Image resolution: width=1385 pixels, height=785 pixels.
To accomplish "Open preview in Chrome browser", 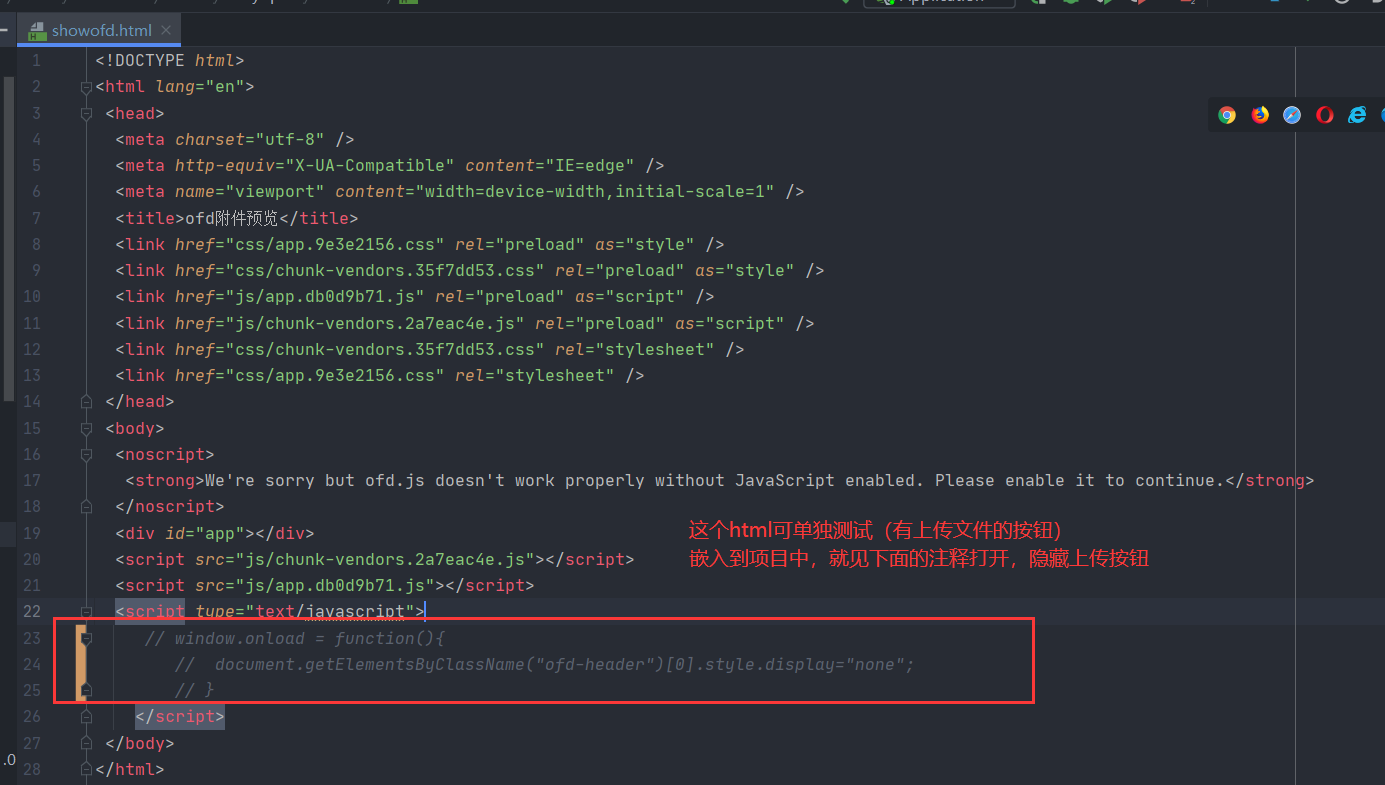I will [x=1227, y=115].
